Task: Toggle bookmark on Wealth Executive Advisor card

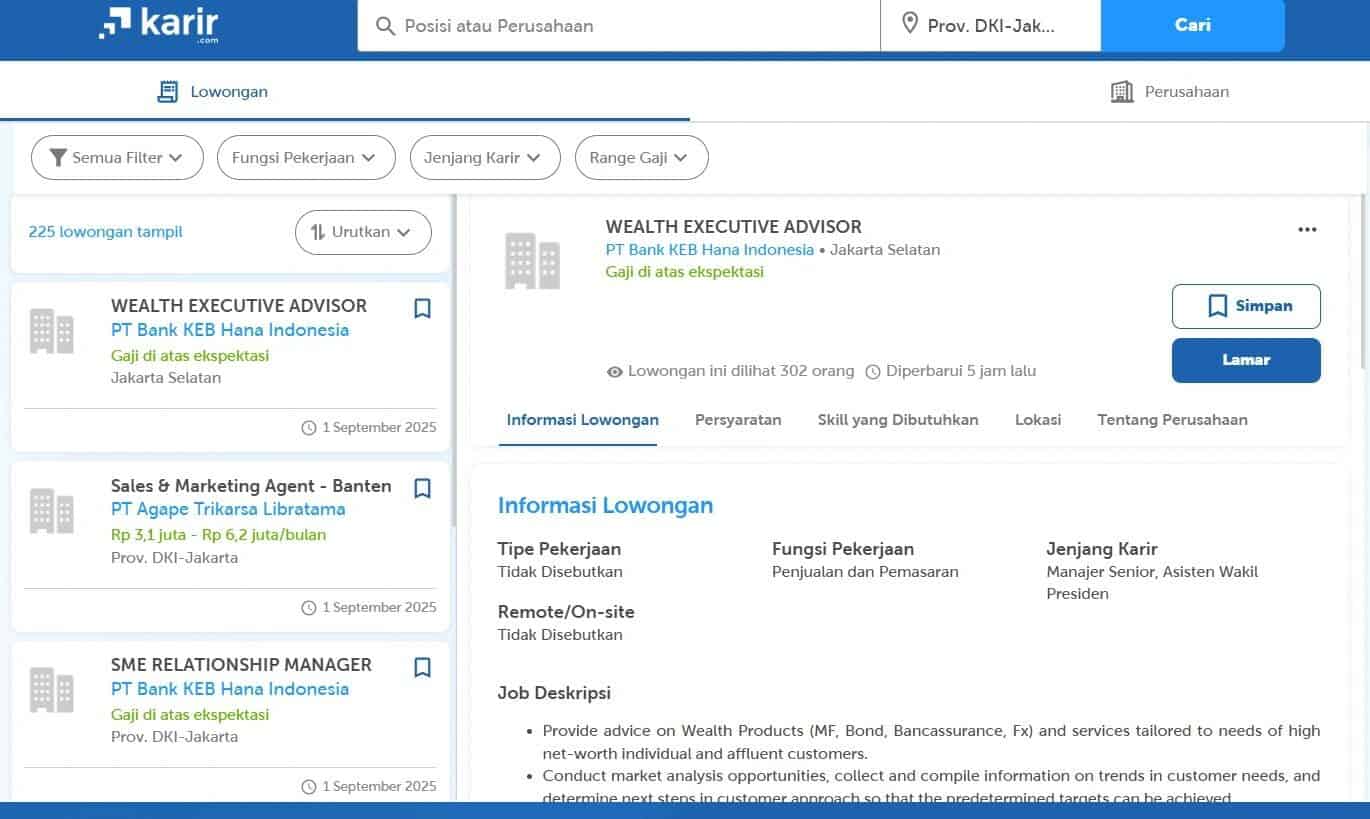Action: coord(421,309)
